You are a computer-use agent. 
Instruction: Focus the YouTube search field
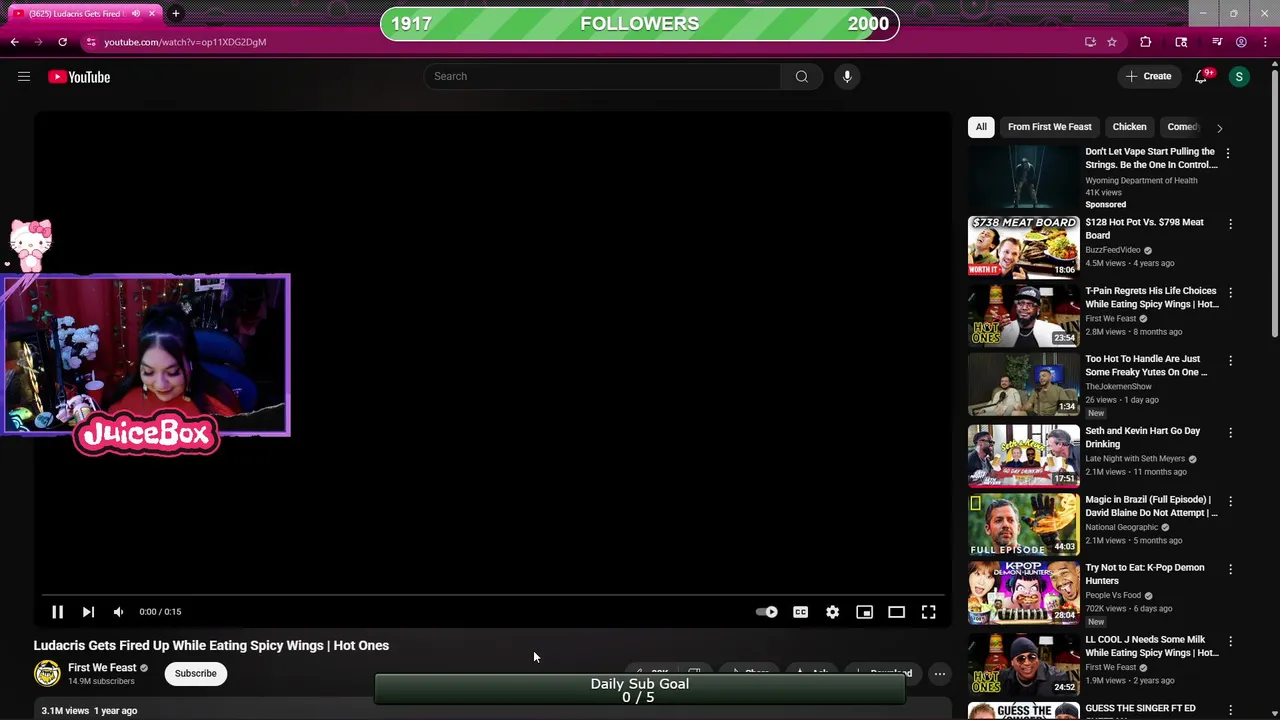(x=602, y=76)
